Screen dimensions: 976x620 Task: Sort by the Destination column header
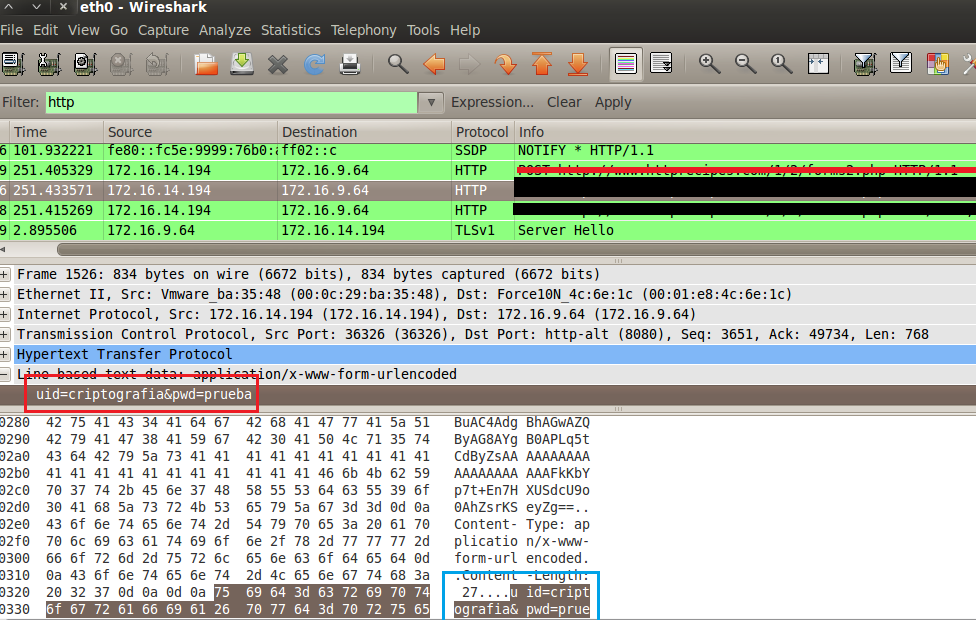pyautogui.click(x=364, y=132)
